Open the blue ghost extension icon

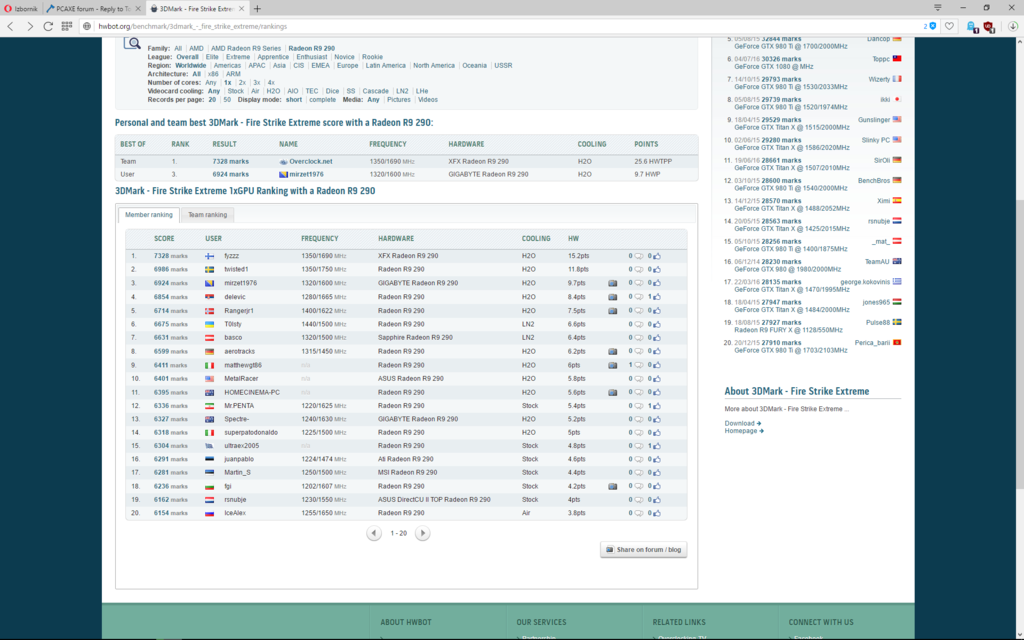coord(972,27)
